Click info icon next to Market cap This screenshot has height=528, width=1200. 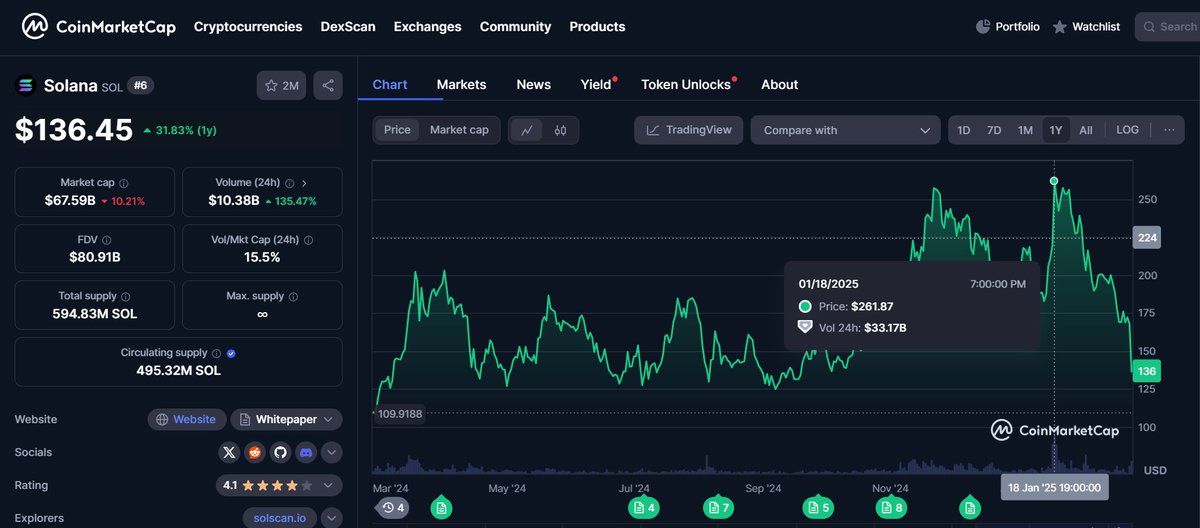click(124, 184)
